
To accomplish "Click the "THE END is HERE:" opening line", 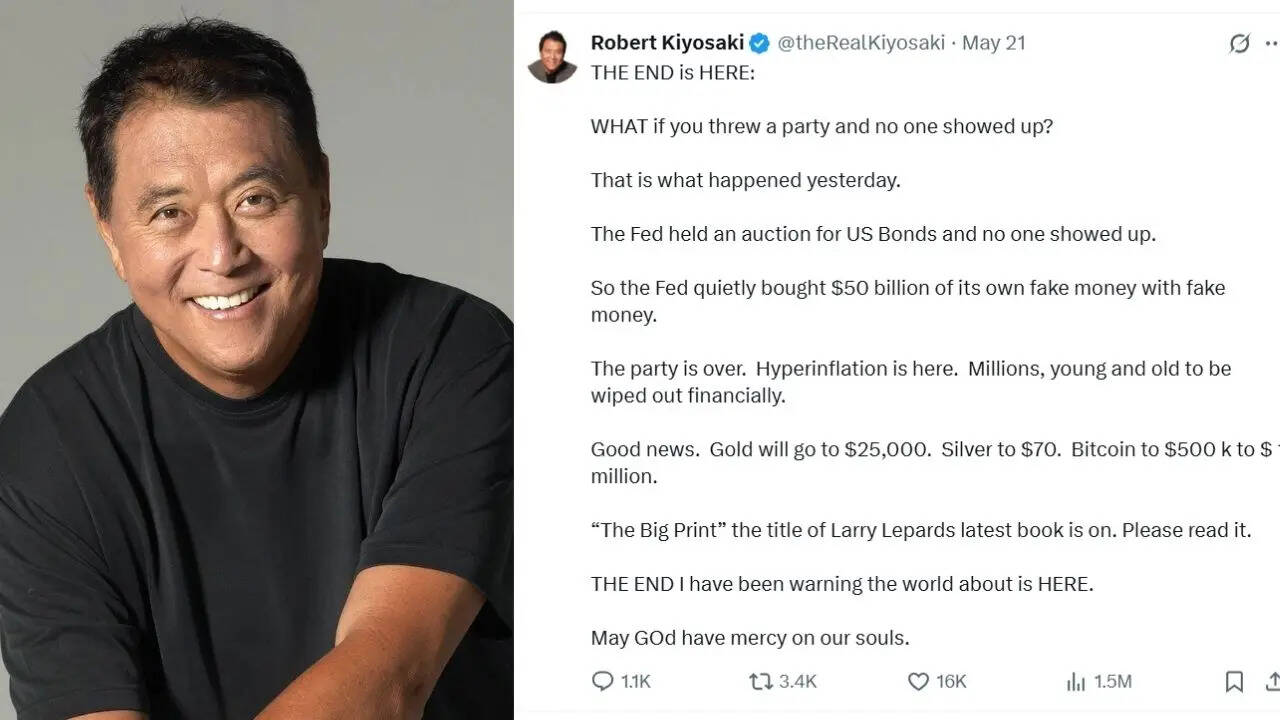I will (673, 72).
